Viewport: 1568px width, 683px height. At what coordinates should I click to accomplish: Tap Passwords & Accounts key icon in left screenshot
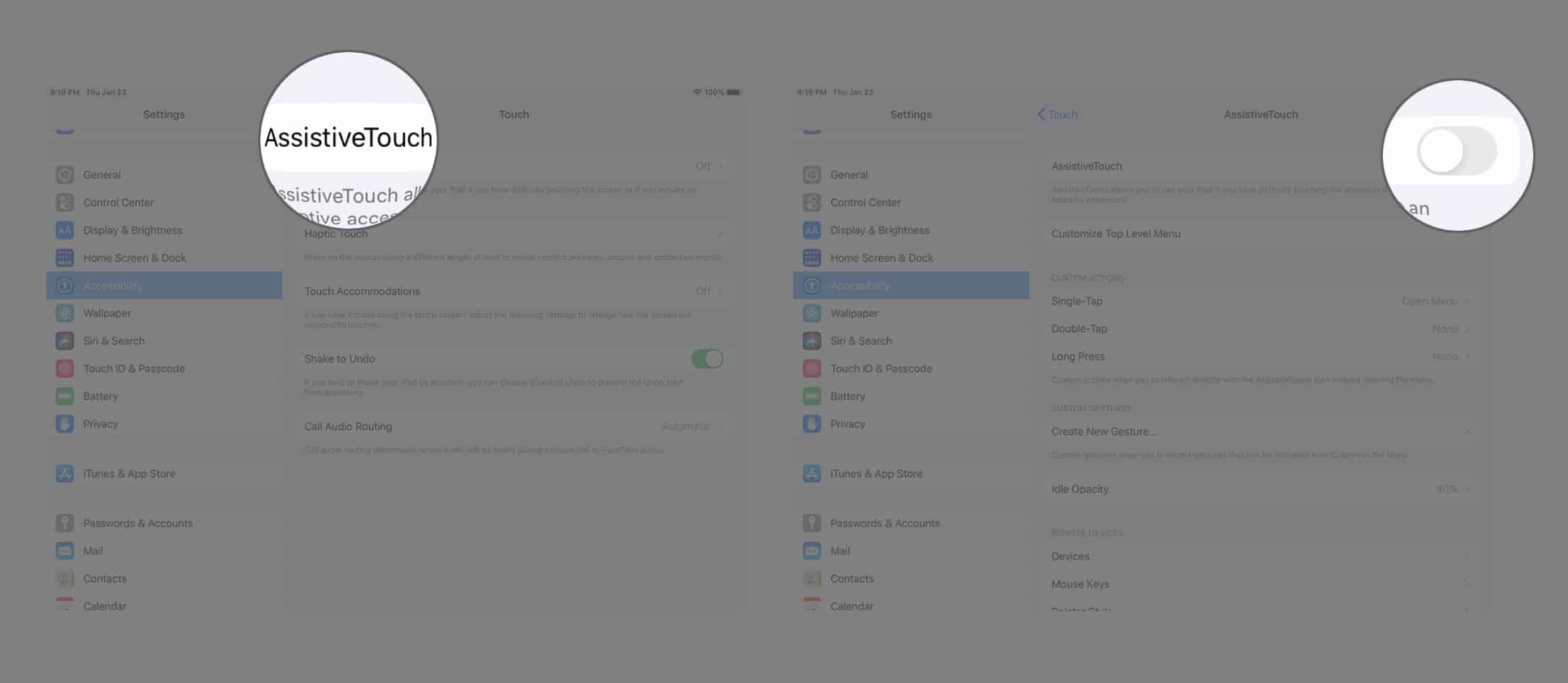(x=65, y=523)
